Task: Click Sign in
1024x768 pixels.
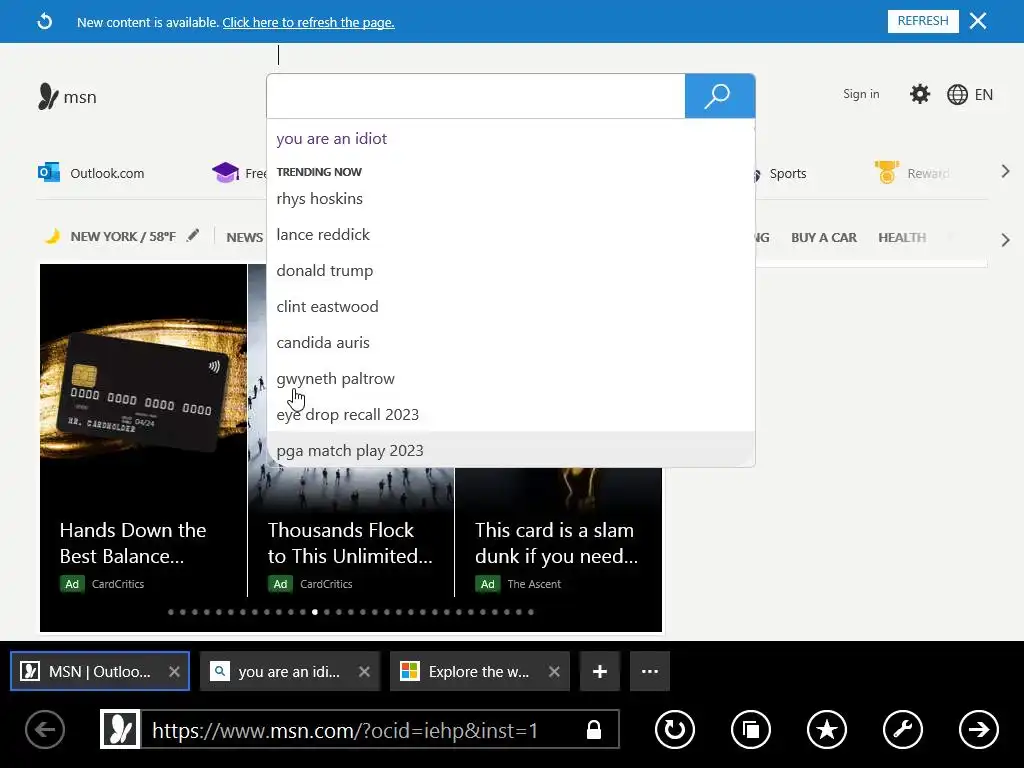Action: [x=861, y=94]
